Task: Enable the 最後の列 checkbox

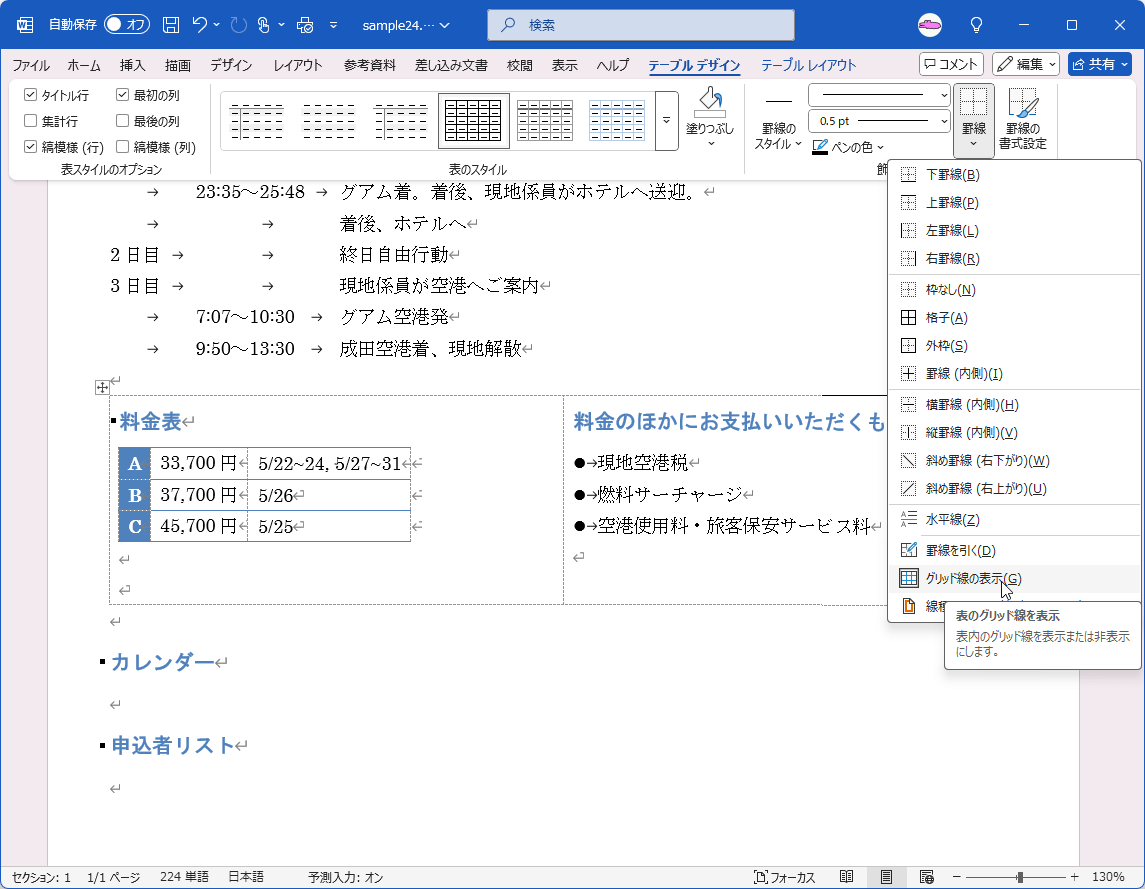Action: coord(122,121)
